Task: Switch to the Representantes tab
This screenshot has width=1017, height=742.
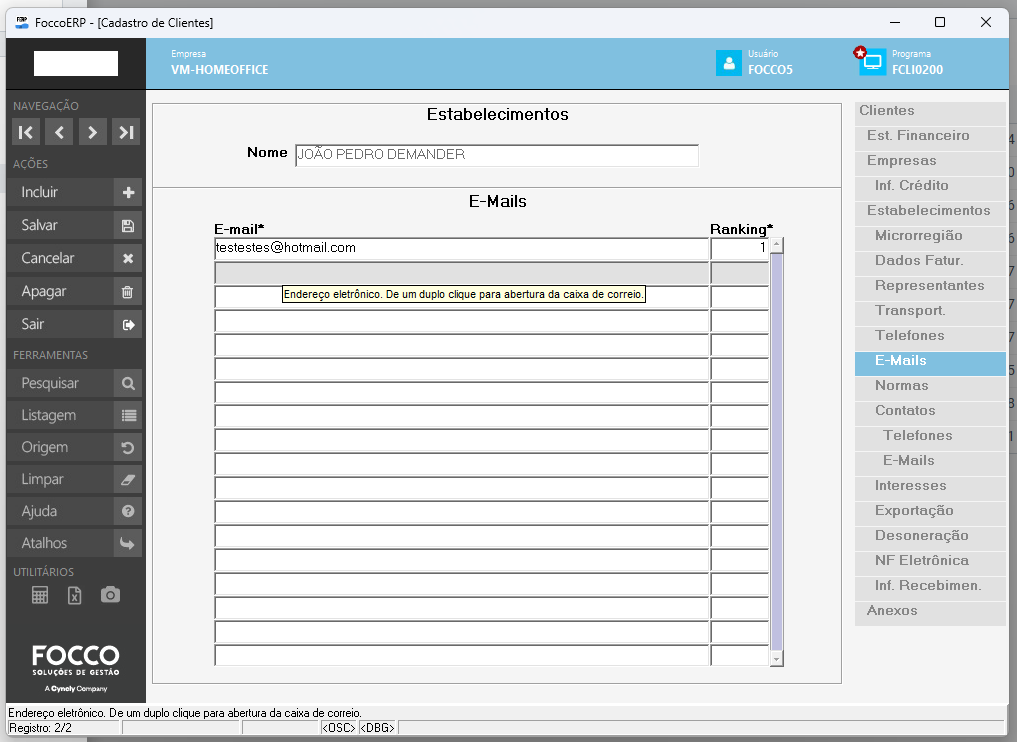Action: [x=929, y=286]
